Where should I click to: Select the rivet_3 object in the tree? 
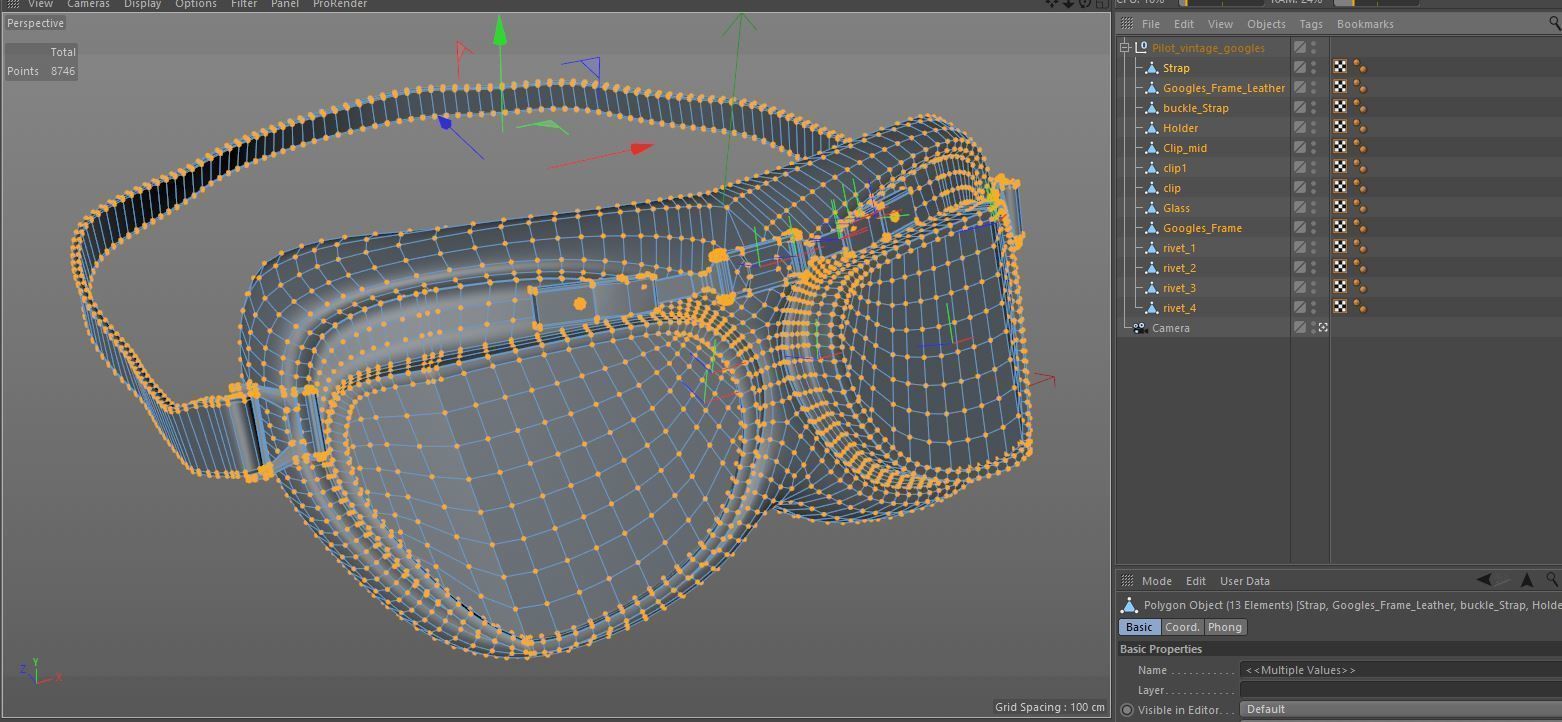click(x=1179, y=288)
